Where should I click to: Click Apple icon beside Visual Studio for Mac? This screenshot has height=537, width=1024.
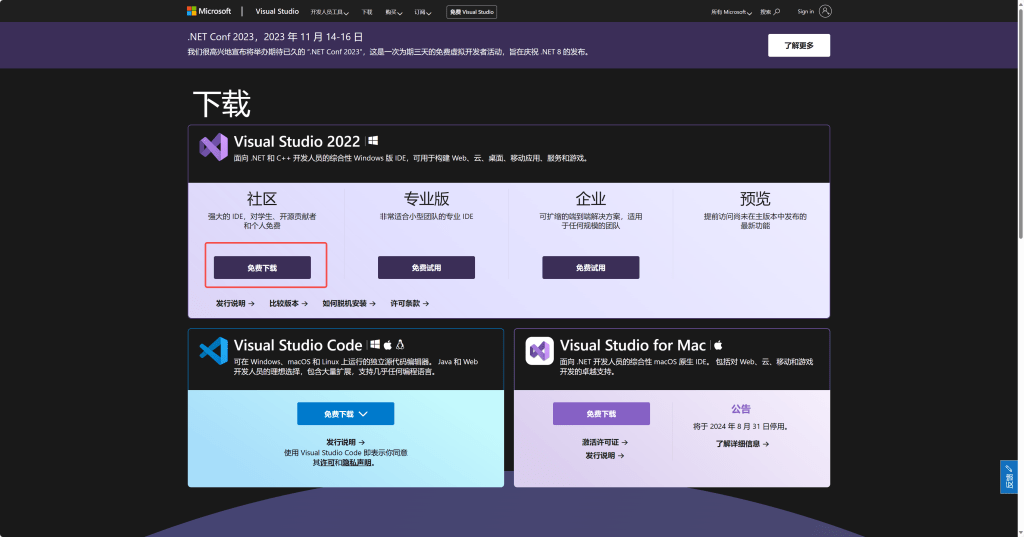click(718, 345)
